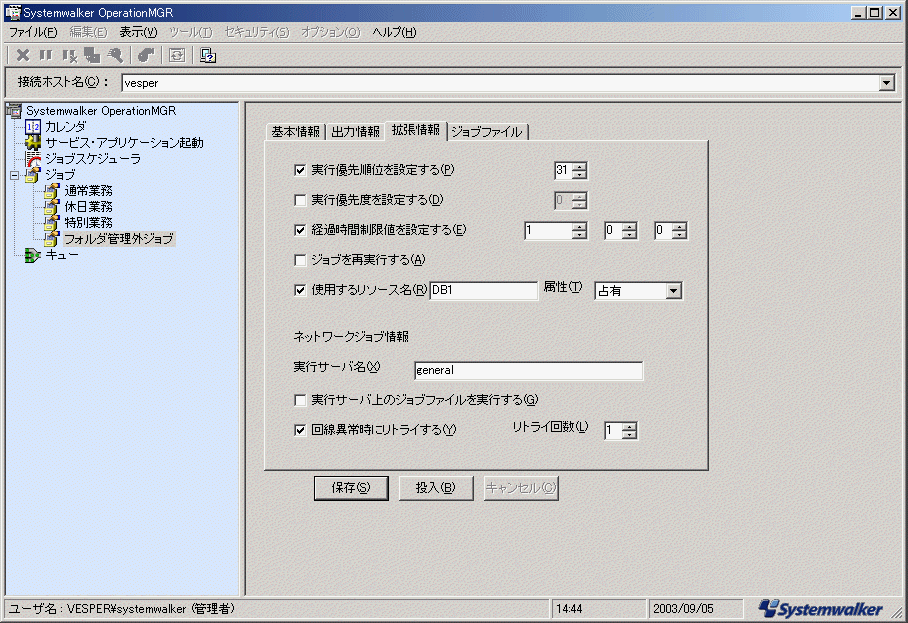This screenshot has width=908, height=623.
Task: Collapse the ジョブ tree node
Action: (14, 175)
